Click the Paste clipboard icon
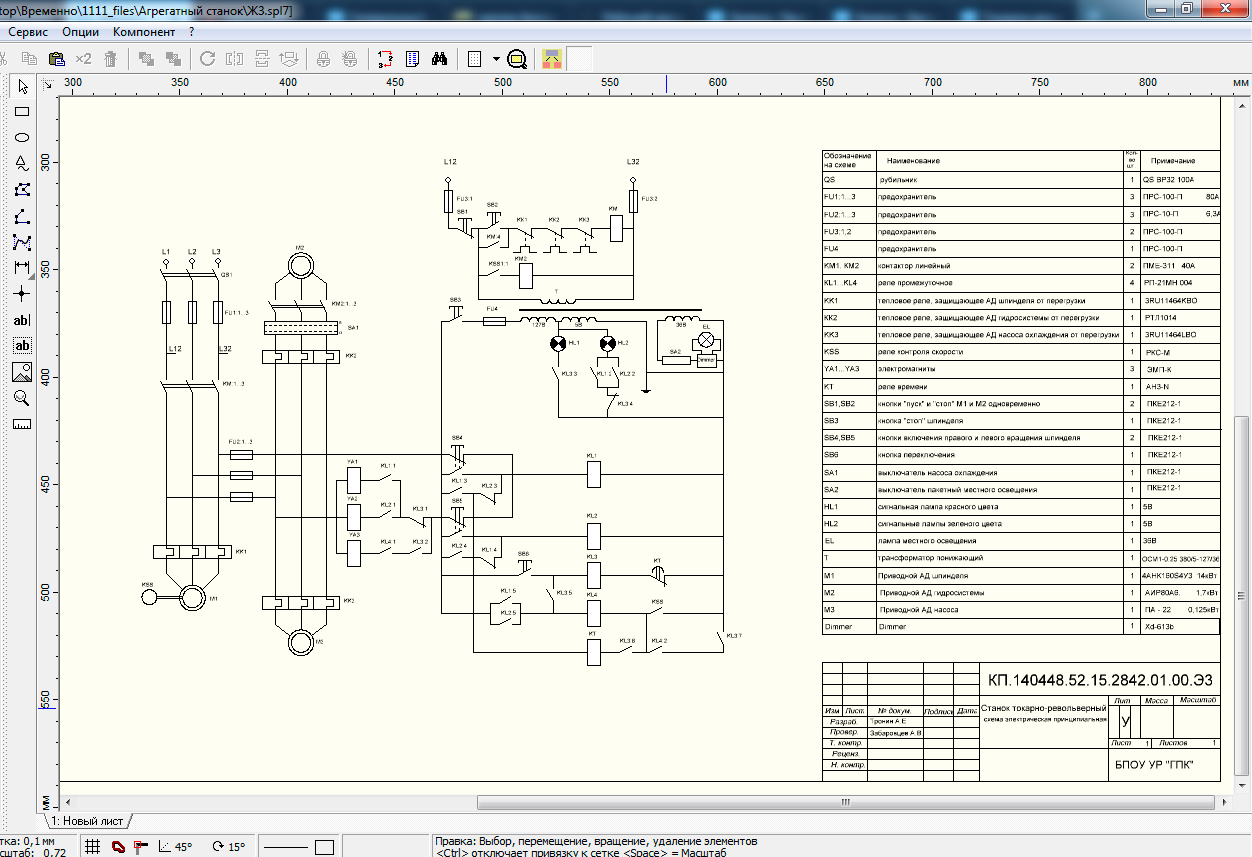Screen dimensions: 1252x857 pyautogui.click(x=57, y=58)
